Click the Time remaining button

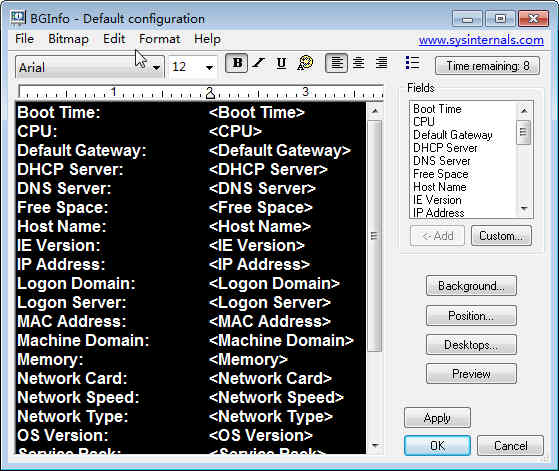pos(488,66)
